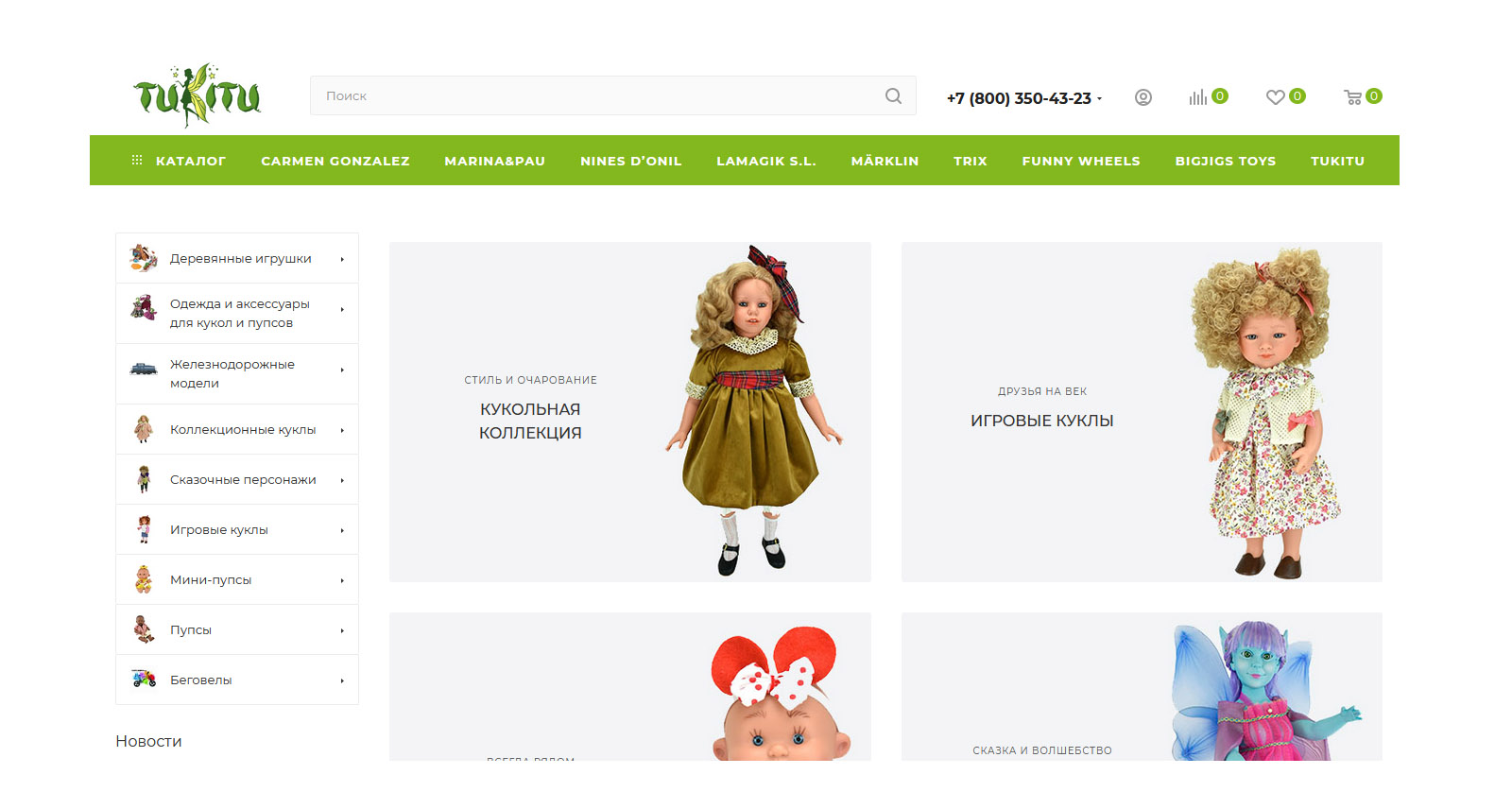Click the Tukitu logo
The height and width of the screenshot is (809, 1512).
198,95
